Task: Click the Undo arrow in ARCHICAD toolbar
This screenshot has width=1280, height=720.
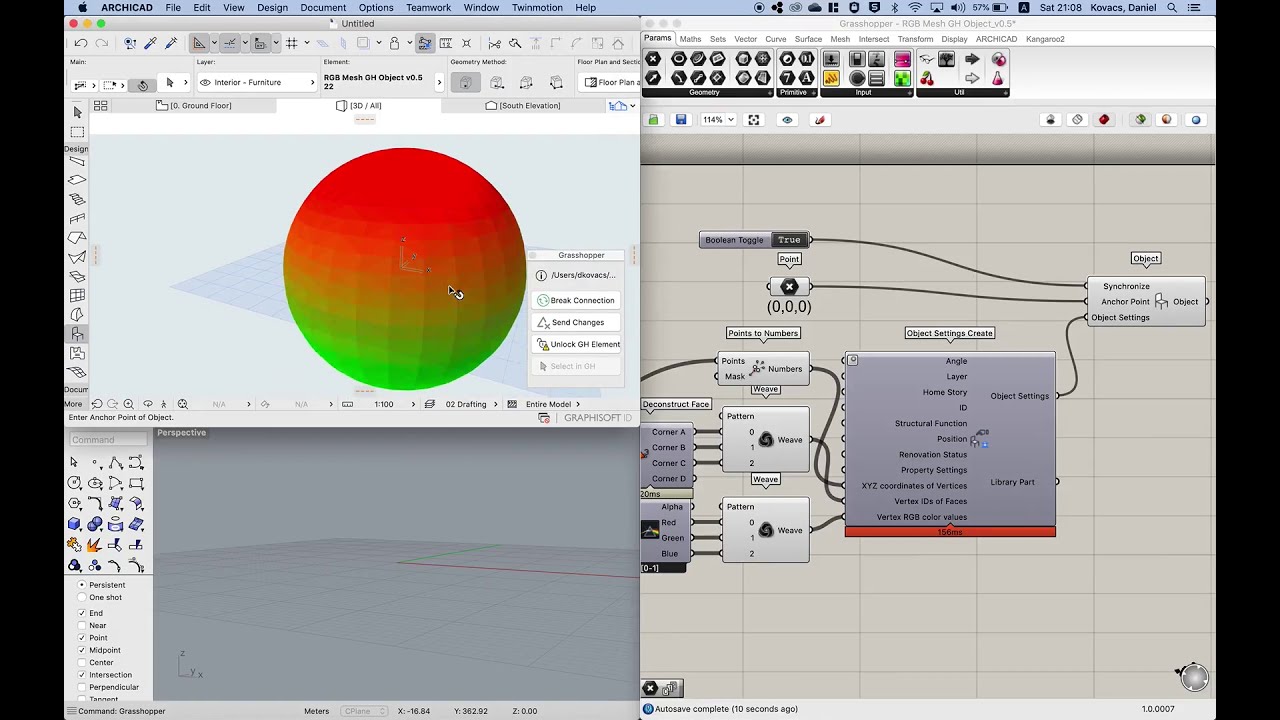Action: pos(81,43)
